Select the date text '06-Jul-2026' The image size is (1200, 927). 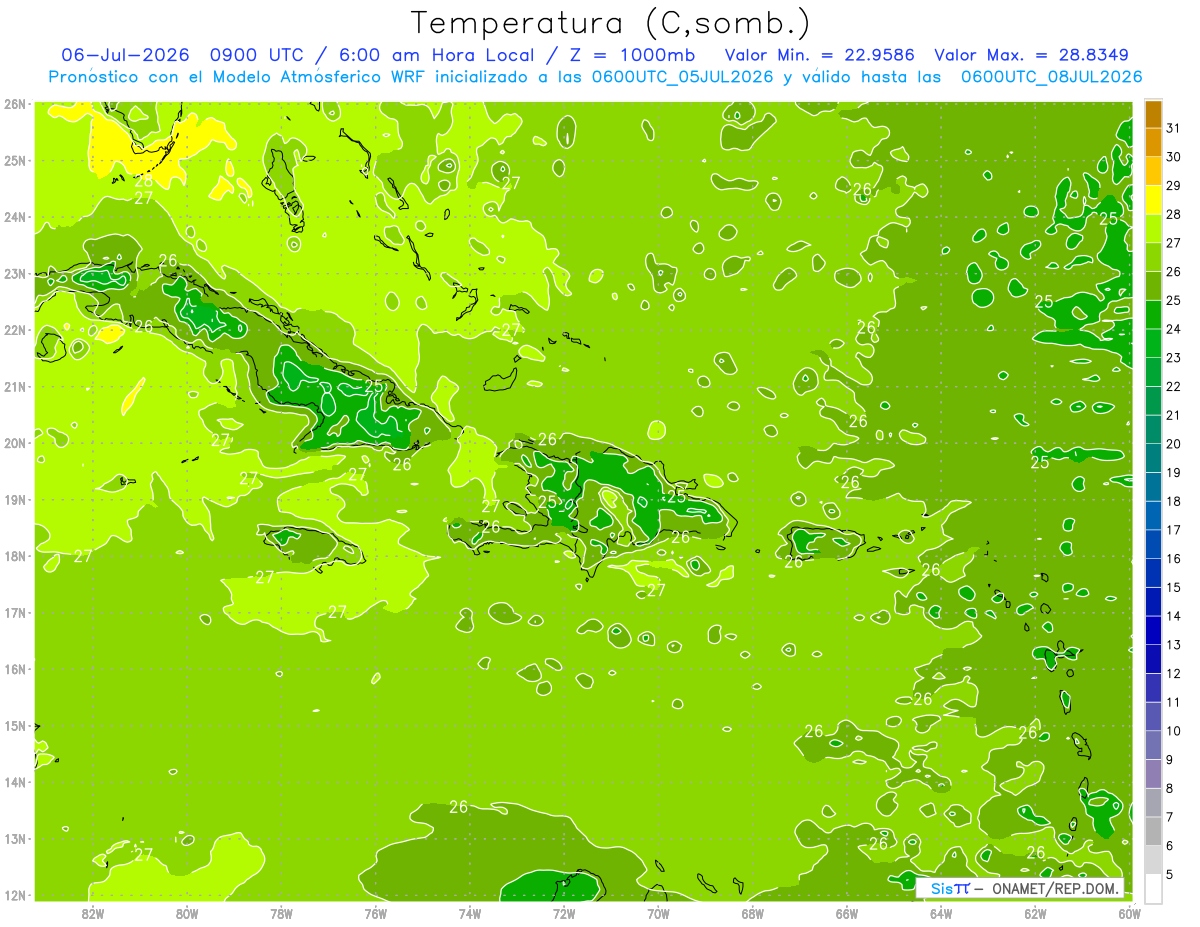[125, 54]
